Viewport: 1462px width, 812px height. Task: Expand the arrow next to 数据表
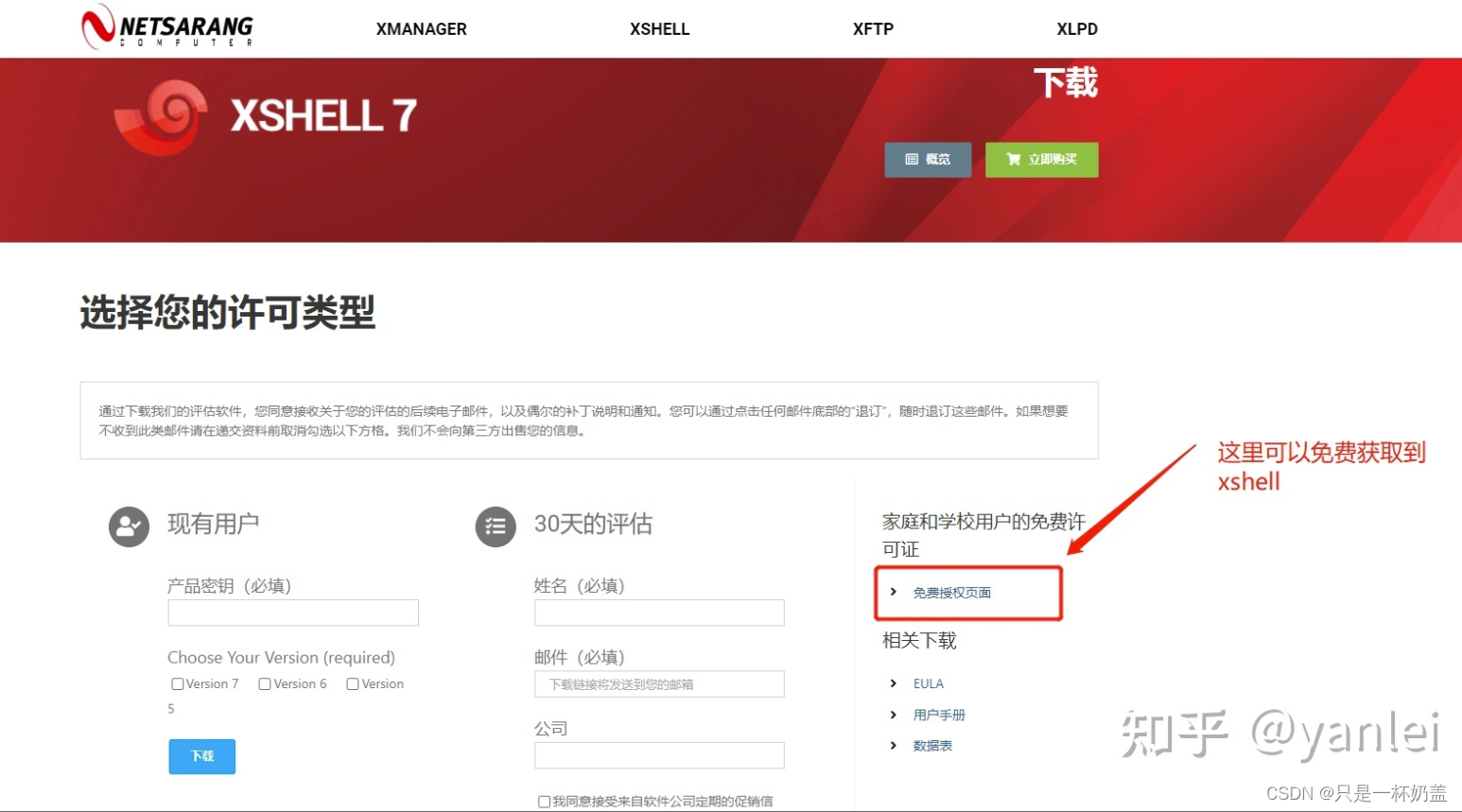(894, 746)
